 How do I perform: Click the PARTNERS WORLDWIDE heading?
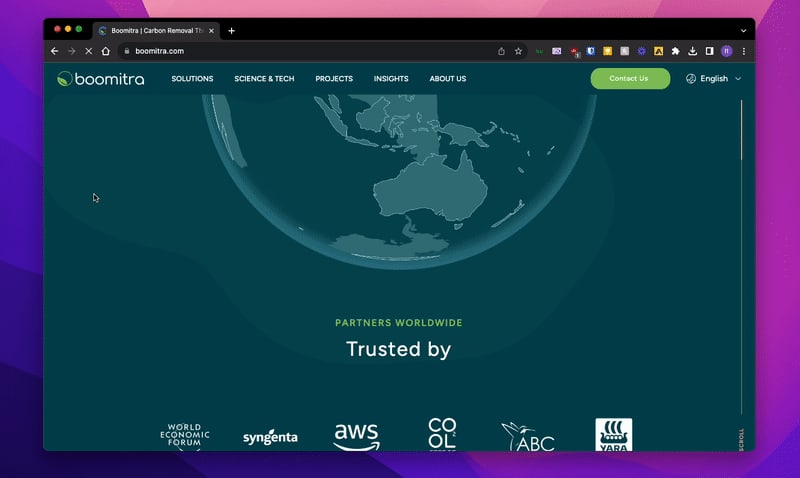pos(399,323)
